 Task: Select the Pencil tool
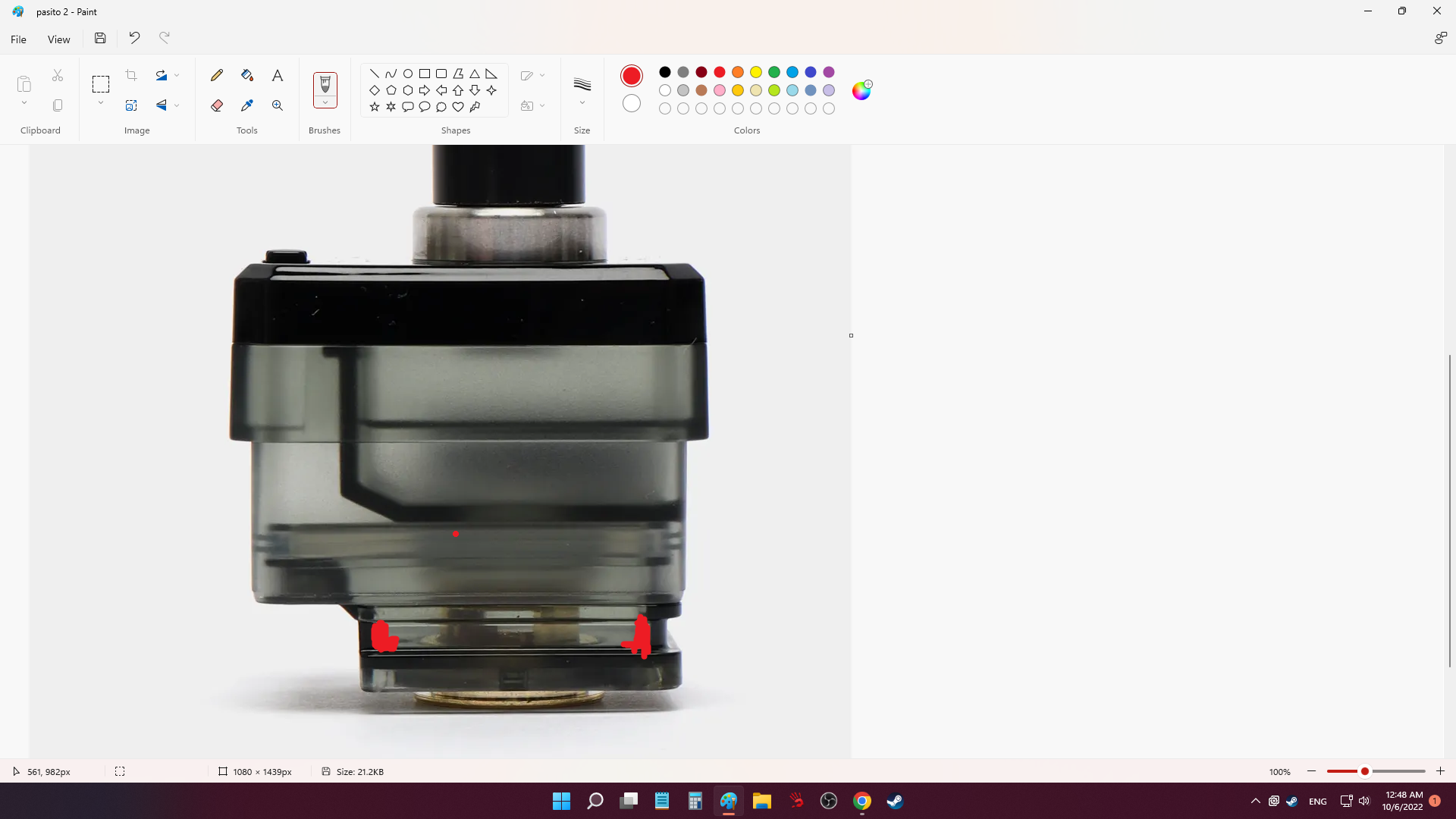pos(217,75)
